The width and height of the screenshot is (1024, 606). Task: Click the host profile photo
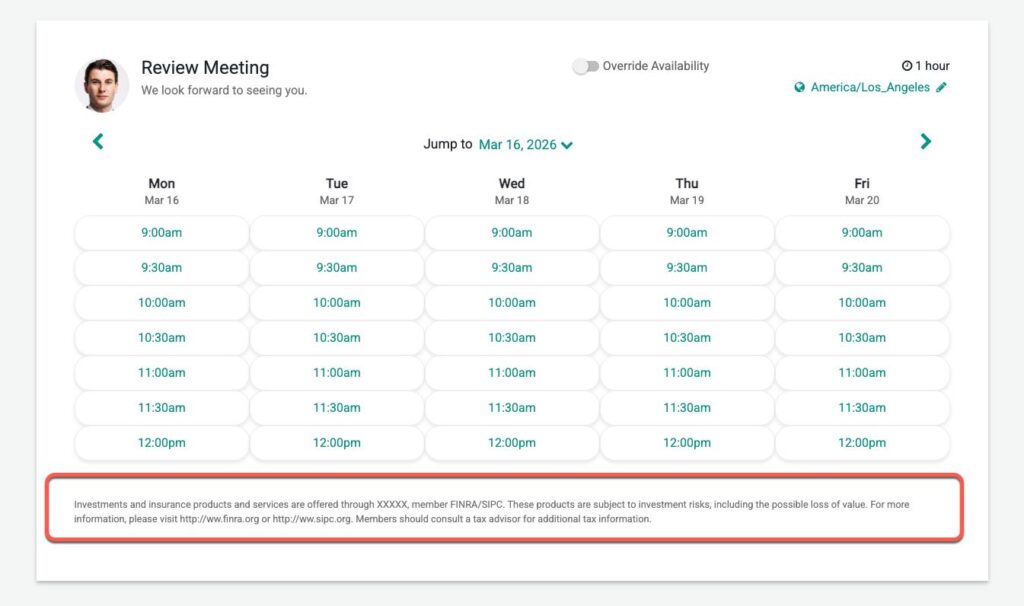pos(102,85)
